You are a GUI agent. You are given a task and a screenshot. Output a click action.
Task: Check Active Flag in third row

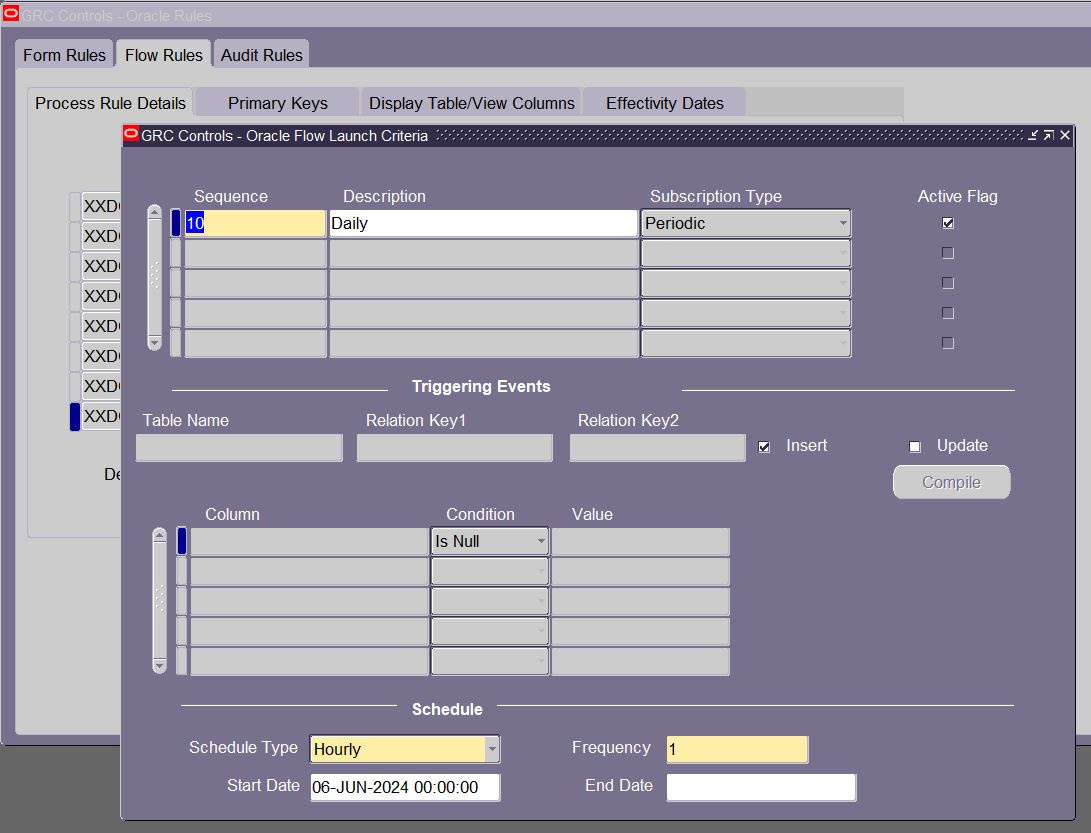(x=948, y=283)
